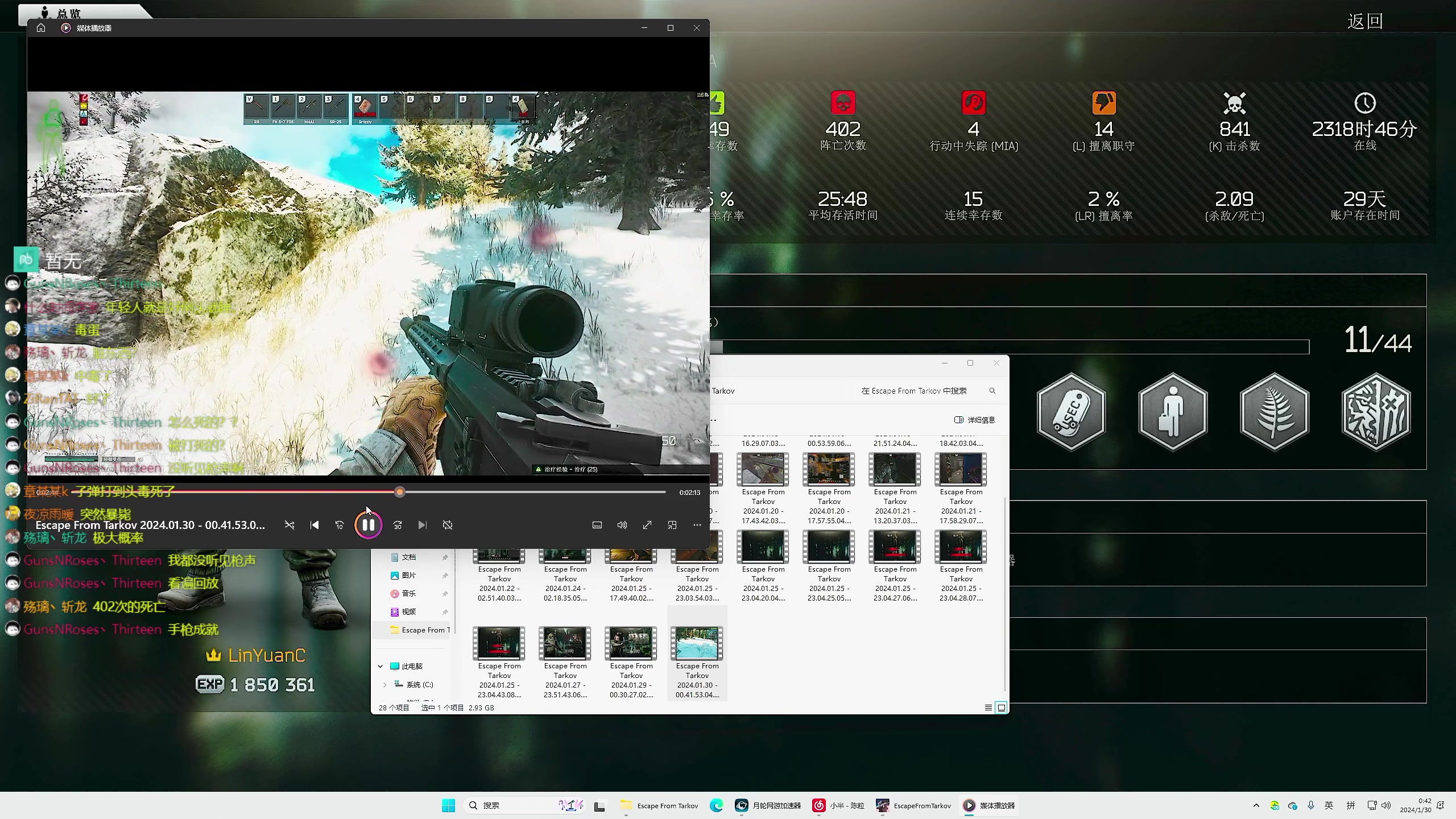Viewport: 1456px width, 819px height.
Task: Go to previous track in media player
Action: click(x=315, y=525)
